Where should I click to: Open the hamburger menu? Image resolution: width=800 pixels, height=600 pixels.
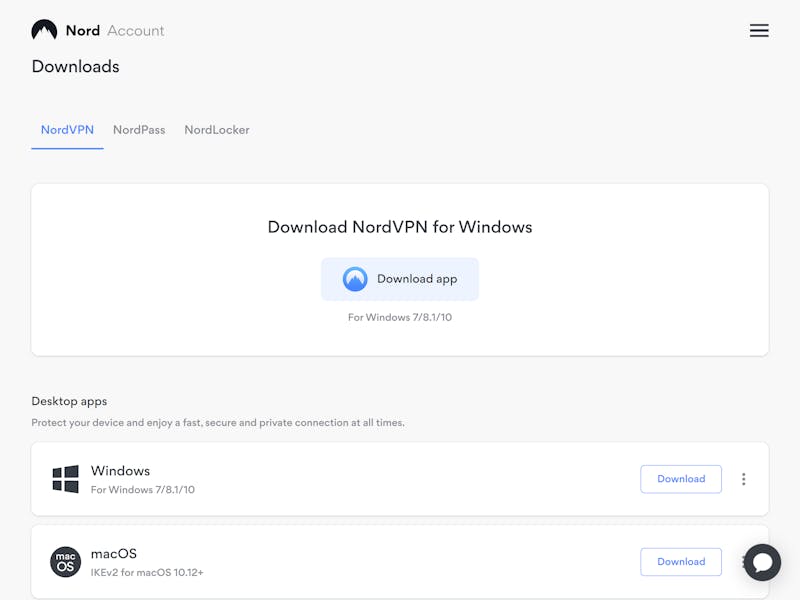tap(759, 31)
